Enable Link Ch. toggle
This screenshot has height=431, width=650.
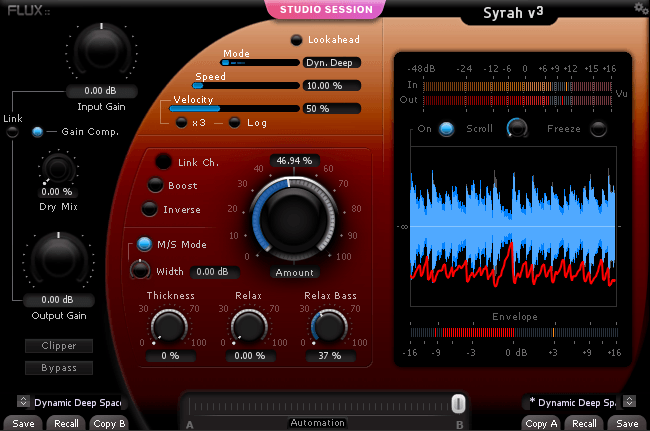point(163,161)
